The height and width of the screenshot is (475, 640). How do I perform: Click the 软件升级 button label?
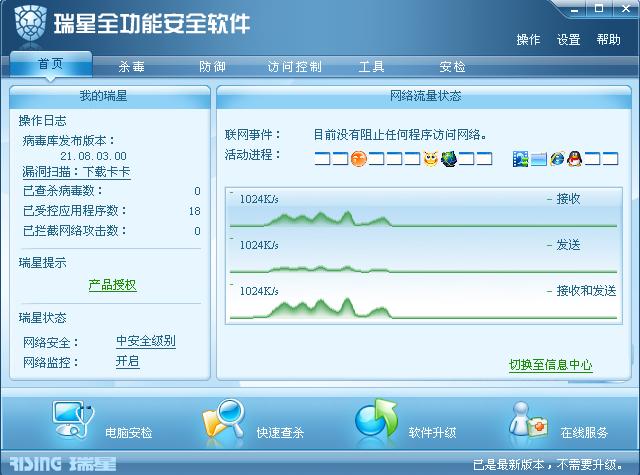click(432, 433)
